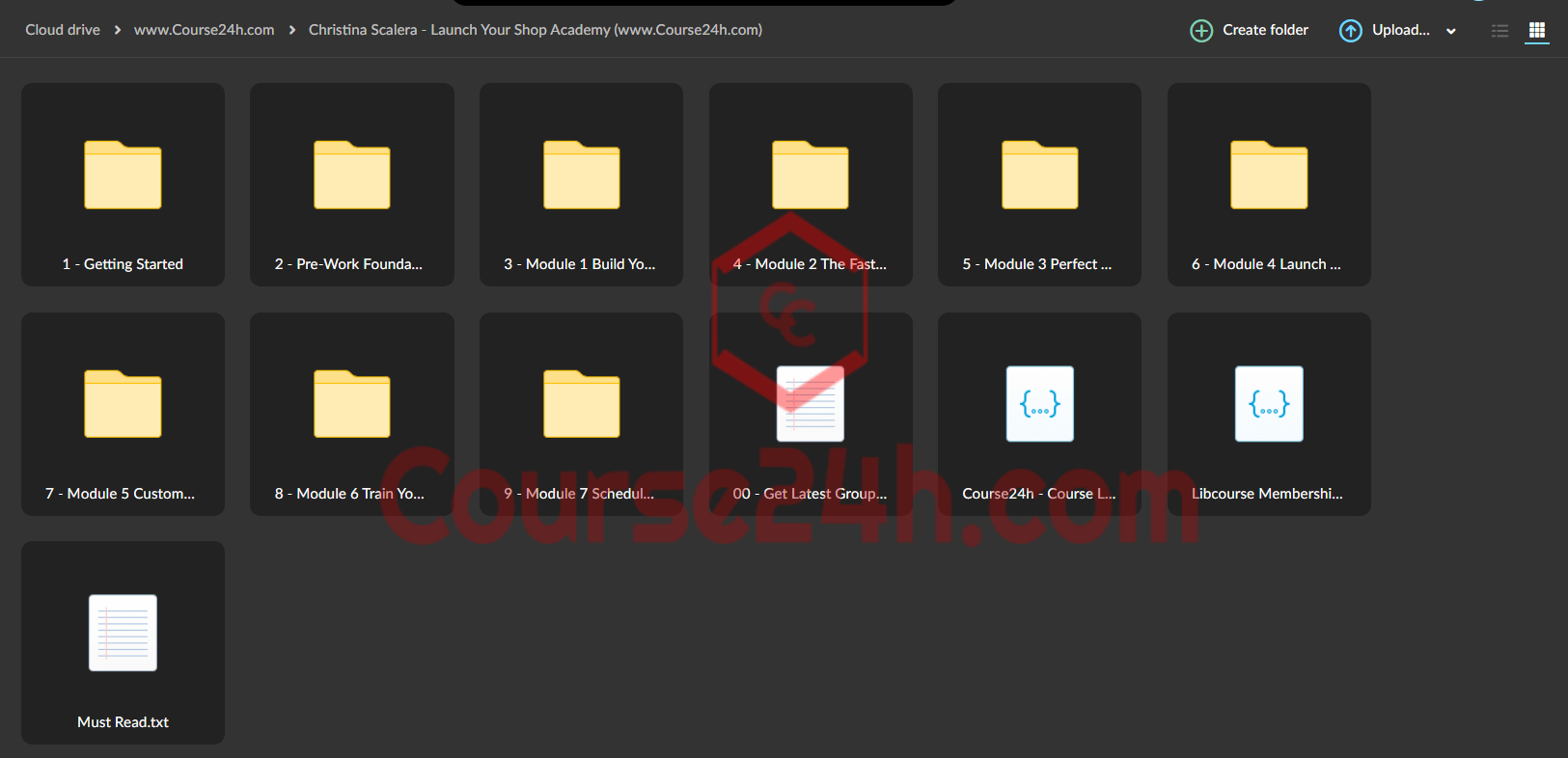Switch to list view layout
This screenshot has height=758, width=1568.
pyautogui.click(x=1499, y=31)
